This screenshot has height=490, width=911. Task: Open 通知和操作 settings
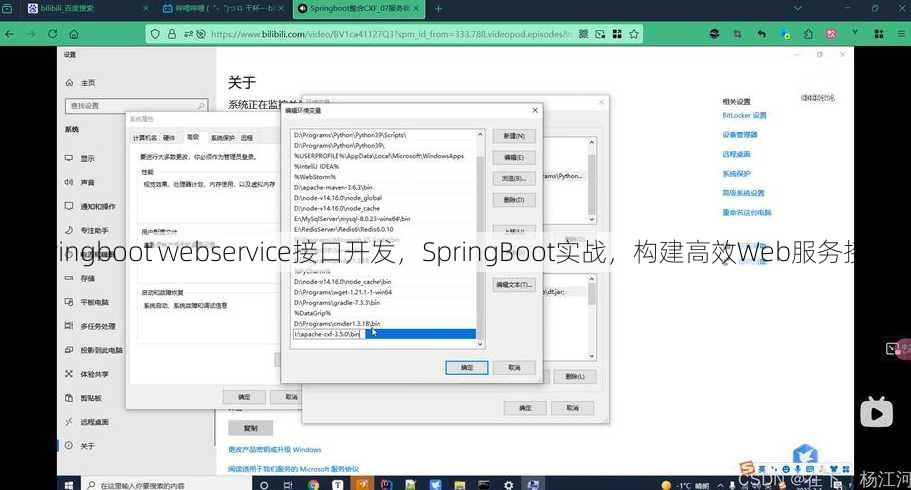pos(90,206)
